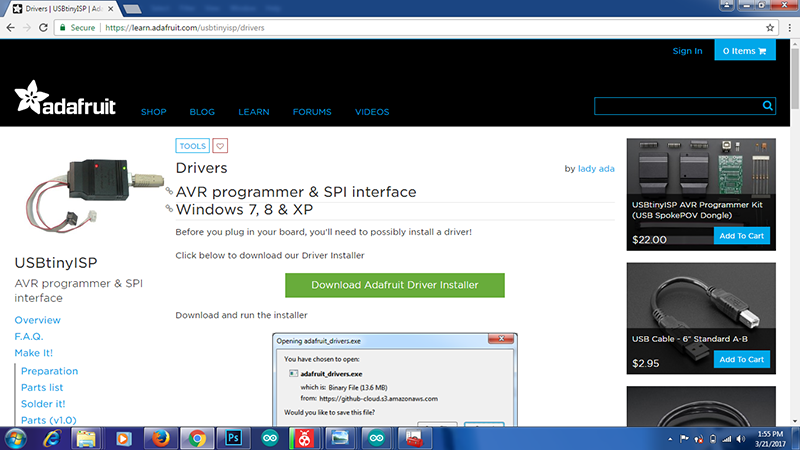The image size is (800, 450).
Task: Open the Parts list sub-page
Action: [42, 387]
